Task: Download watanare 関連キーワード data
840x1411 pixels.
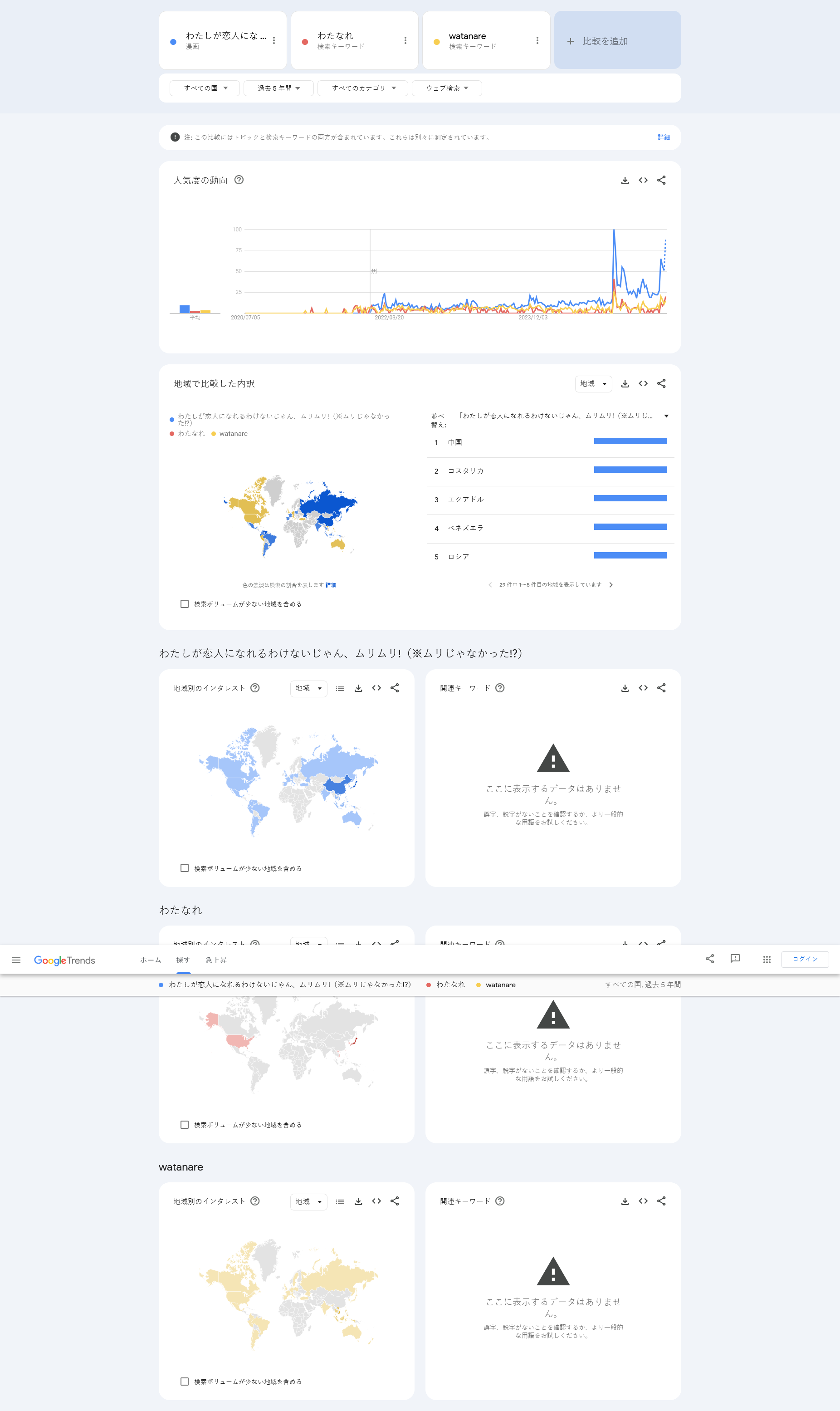Action: [625, 1202]
